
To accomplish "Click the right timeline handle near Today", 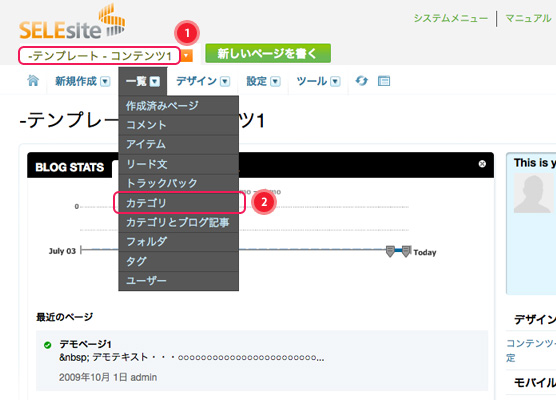I will click(x=406, y=251).
